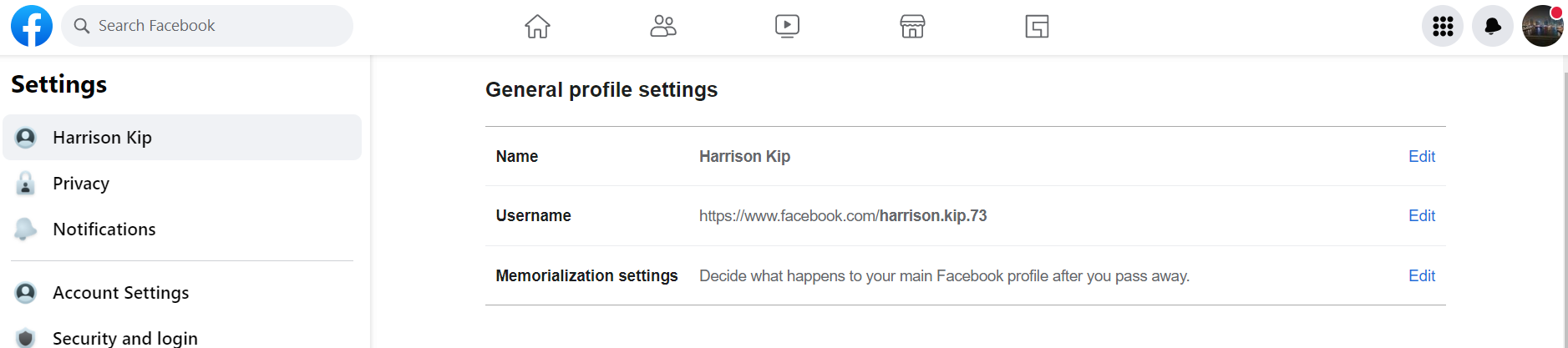Click the Facebook logo icon
This screenshot has height=348, width=1568.
pos(32,26)
